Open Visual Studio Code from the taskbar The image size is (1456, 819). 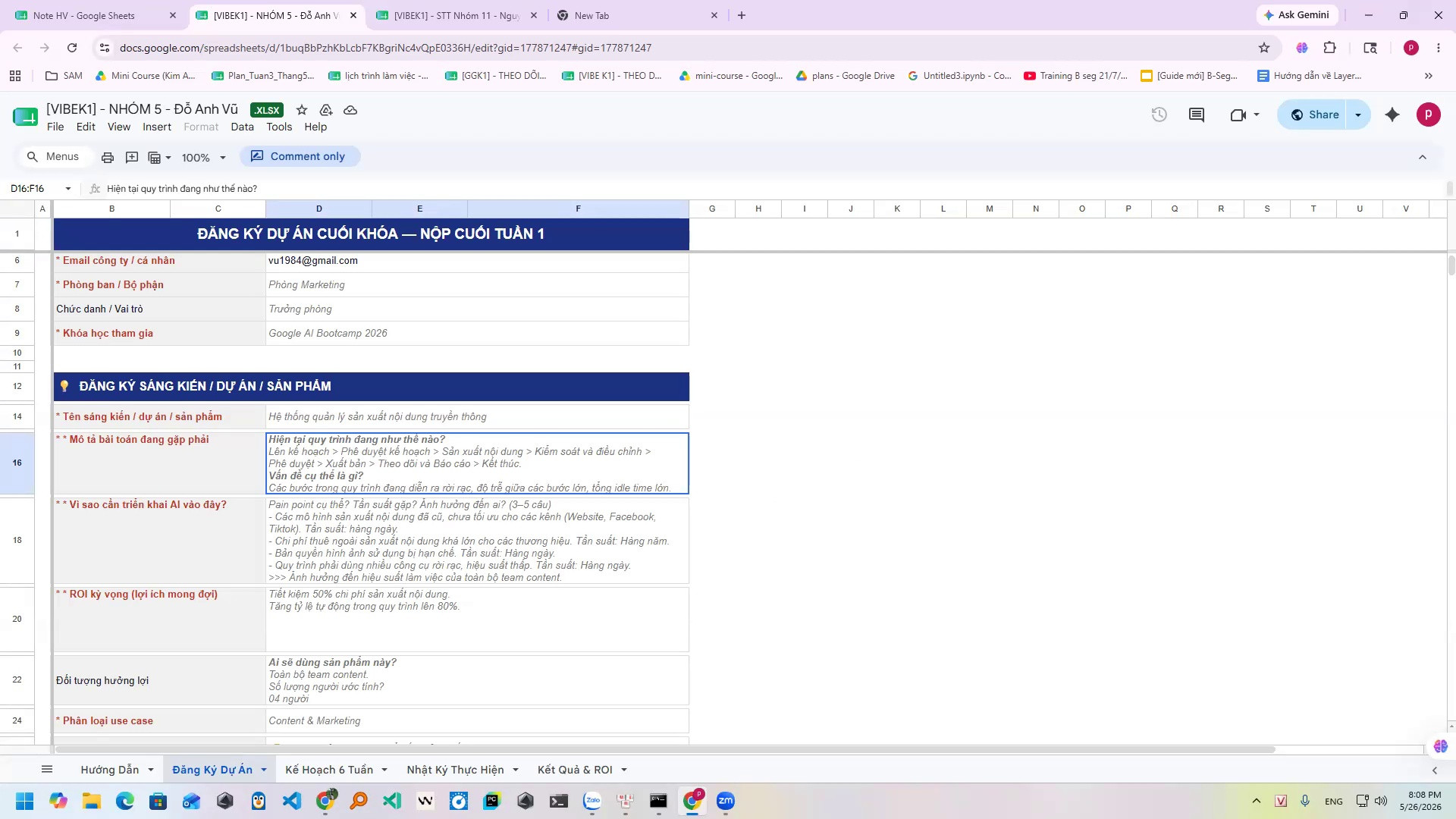pos(292,801)
